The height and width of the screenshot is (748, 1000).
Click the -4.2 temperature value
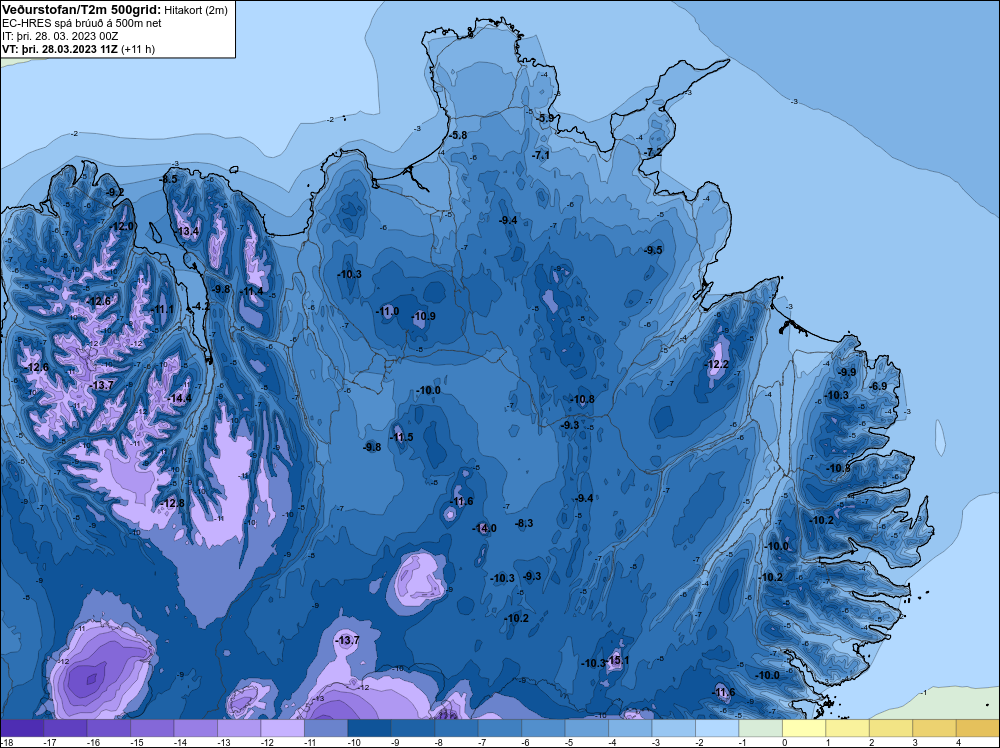pos(200,307)
